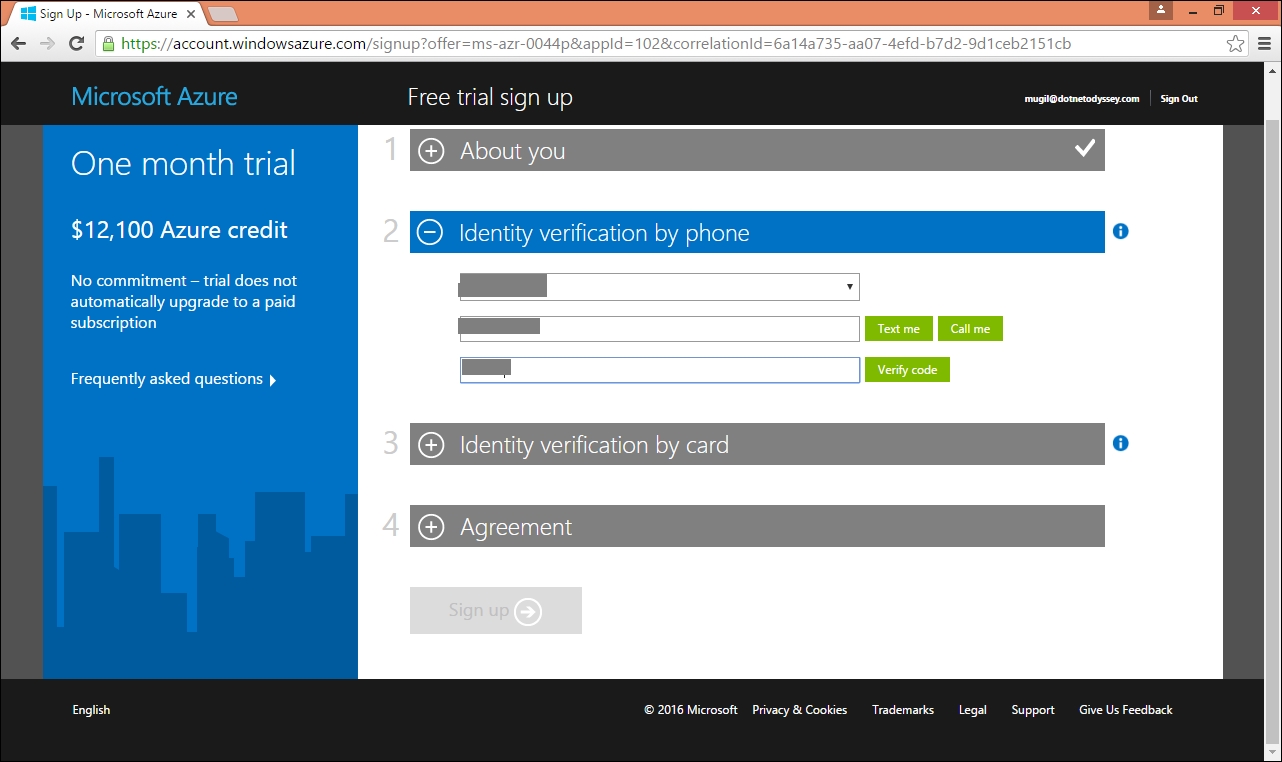
Task: Click the Verify code button
Action: (x=907, y=370)
